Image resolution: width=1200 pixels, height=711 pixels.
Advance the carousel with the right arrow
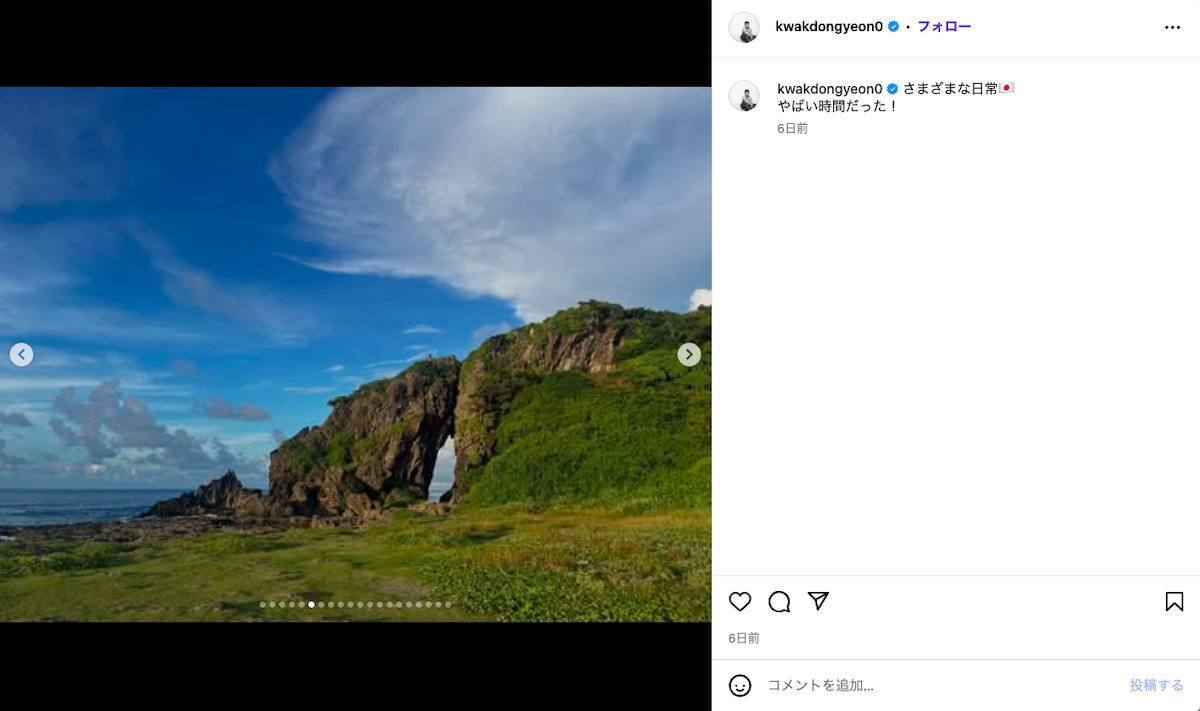point(688,354)
